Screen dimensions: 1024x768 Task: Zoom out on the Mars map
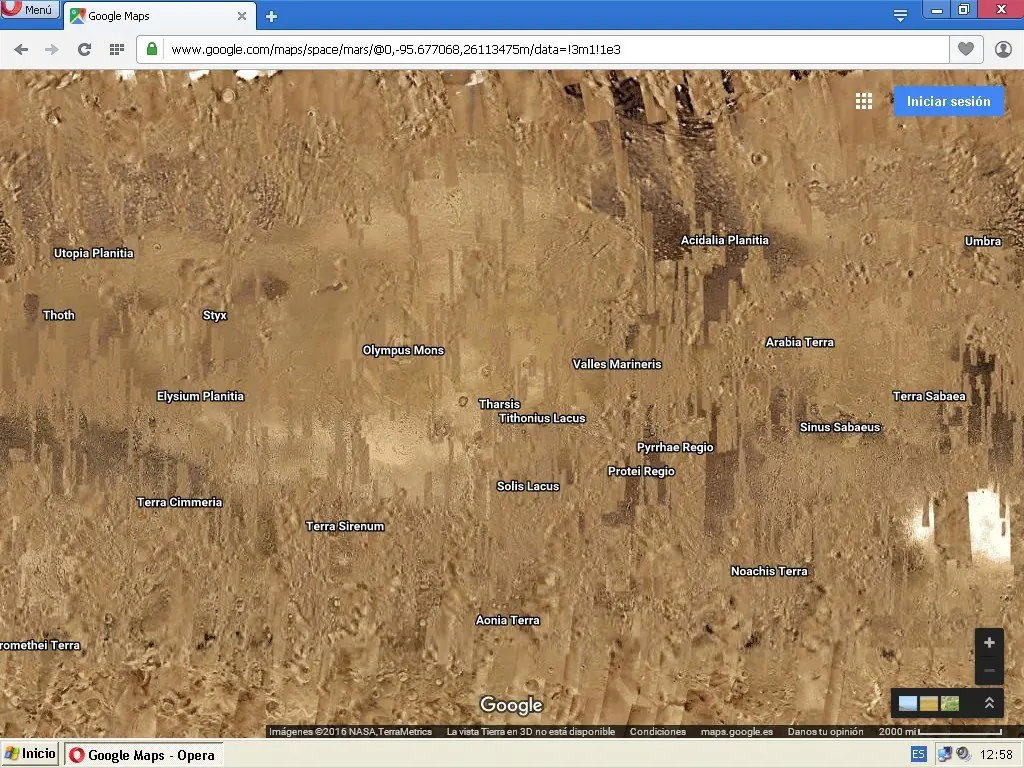[989, 671]
